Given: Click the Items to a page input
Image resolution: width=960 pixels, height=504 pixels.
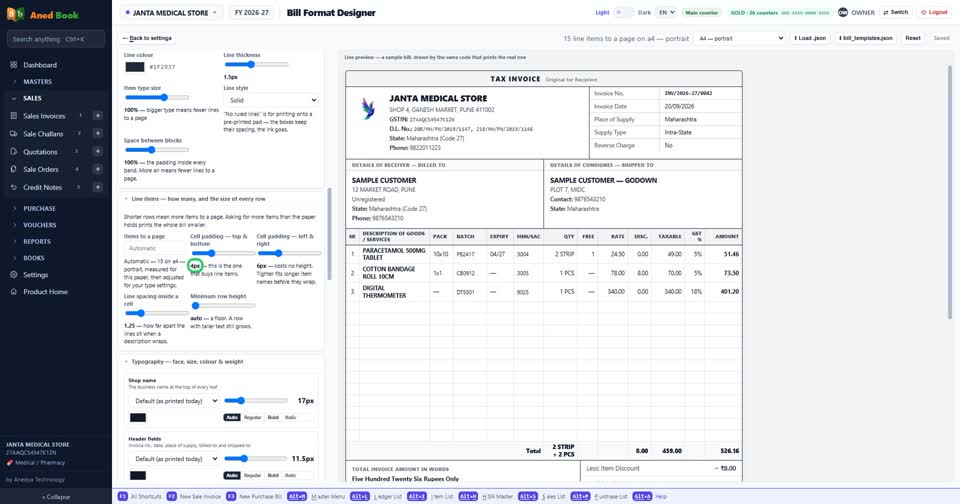Looking at the screenshot, I should point(154,248).
